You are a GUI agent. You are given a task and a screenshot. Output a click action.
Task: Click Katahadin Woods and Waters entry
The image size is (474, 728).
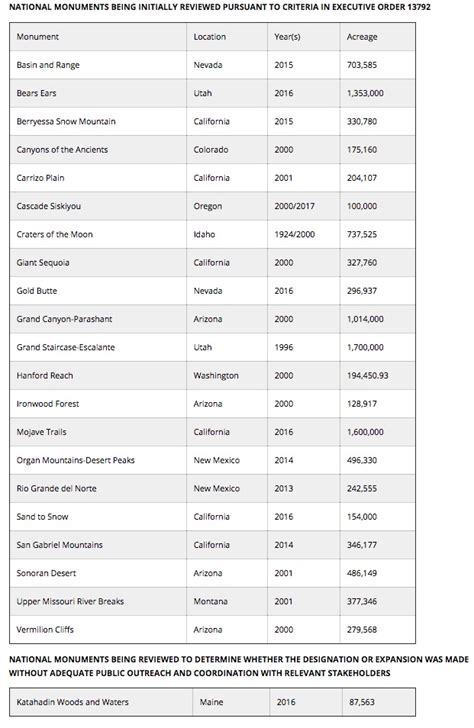pos(72,702)
